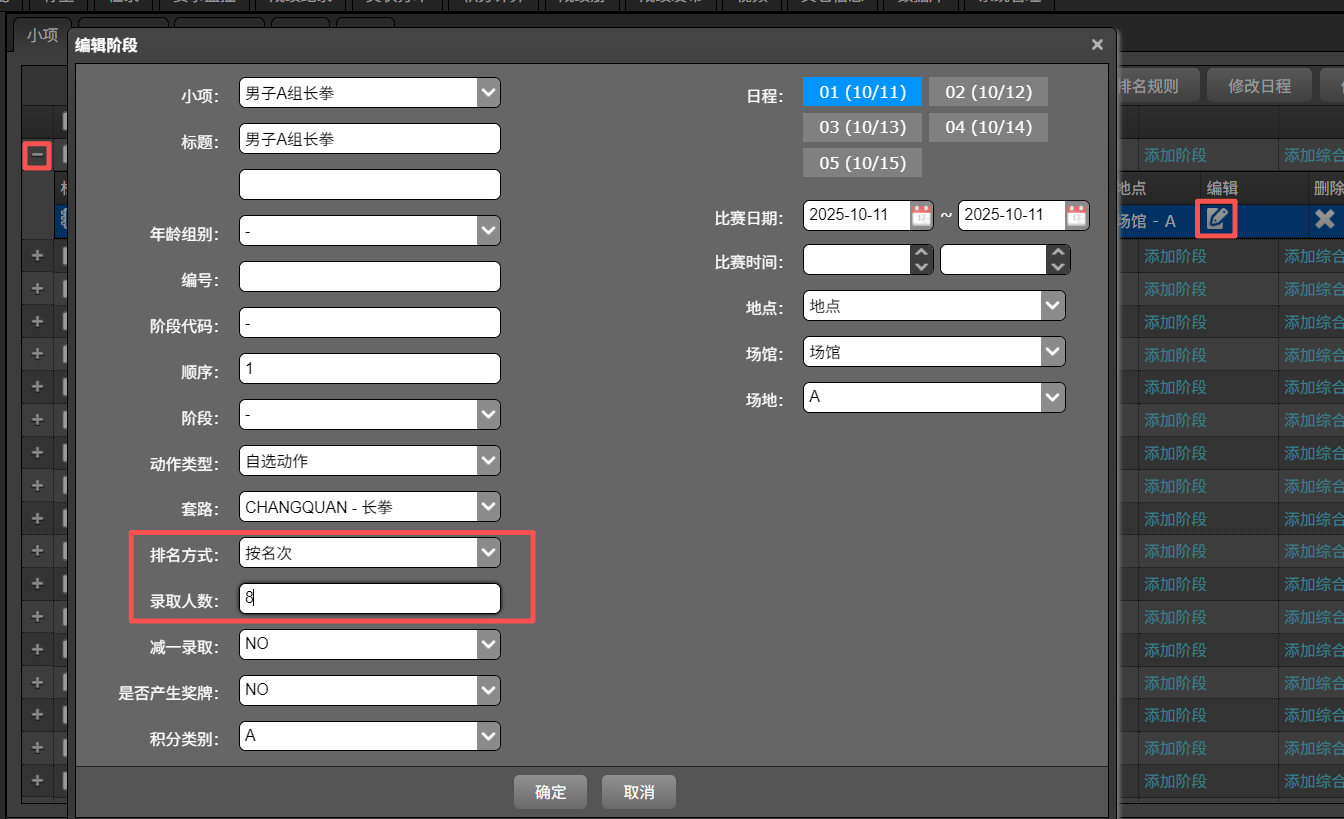Viewport: 1344px width, 819px height.
Task: Select schedule day 01 (10/11)
Action: (x=862, y=92)
